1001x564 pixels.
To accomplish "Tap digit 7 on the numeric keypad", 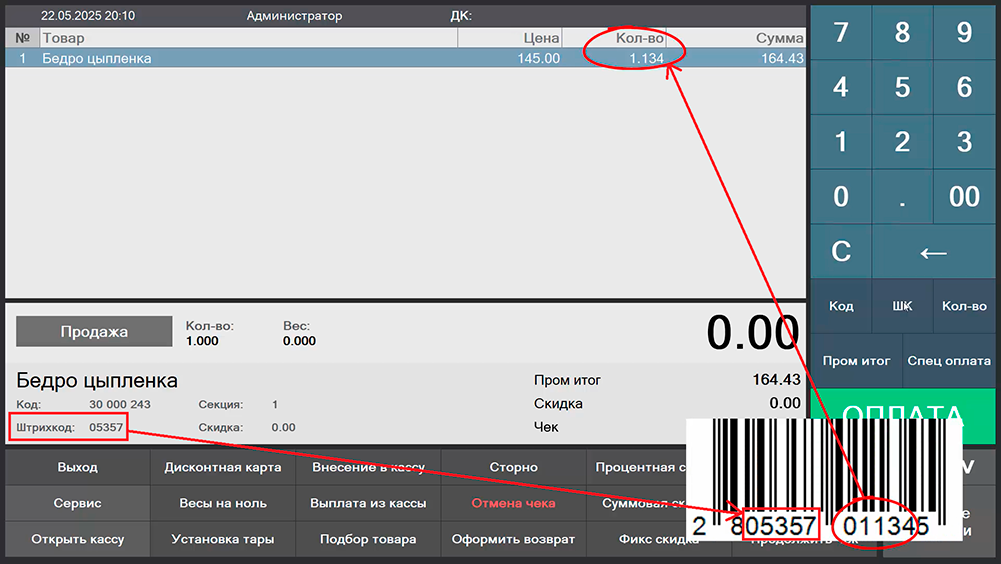I will pos(840,33).
